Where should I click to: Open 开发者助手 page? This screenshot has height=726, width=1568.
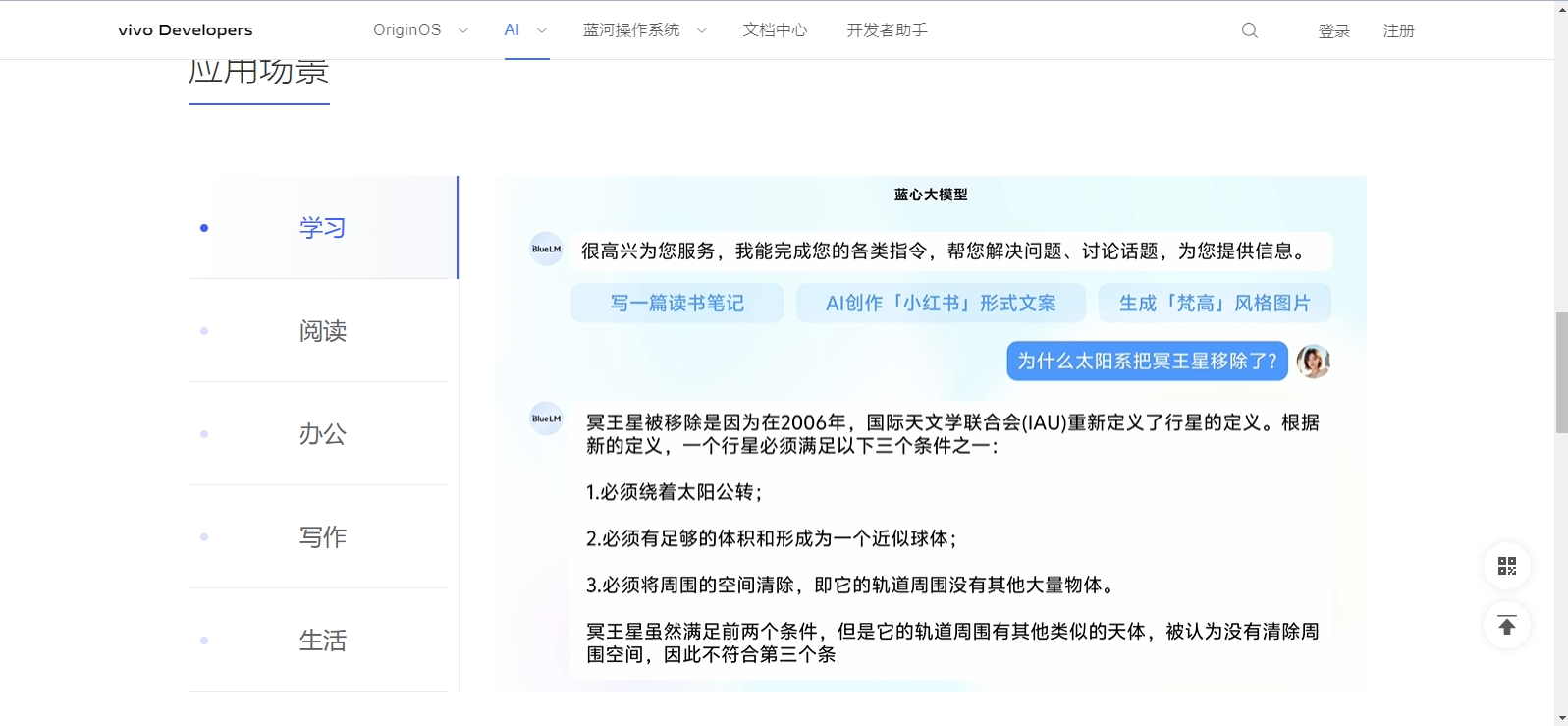tap(887, 30)
